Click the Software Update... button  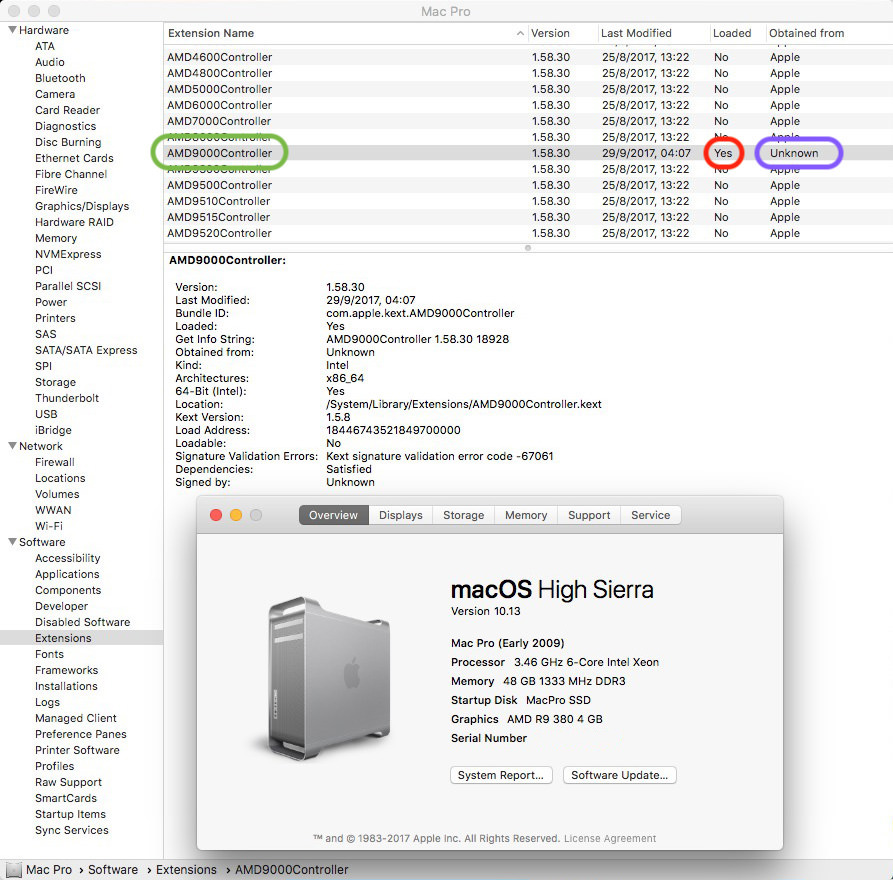(x=620, y=775)
